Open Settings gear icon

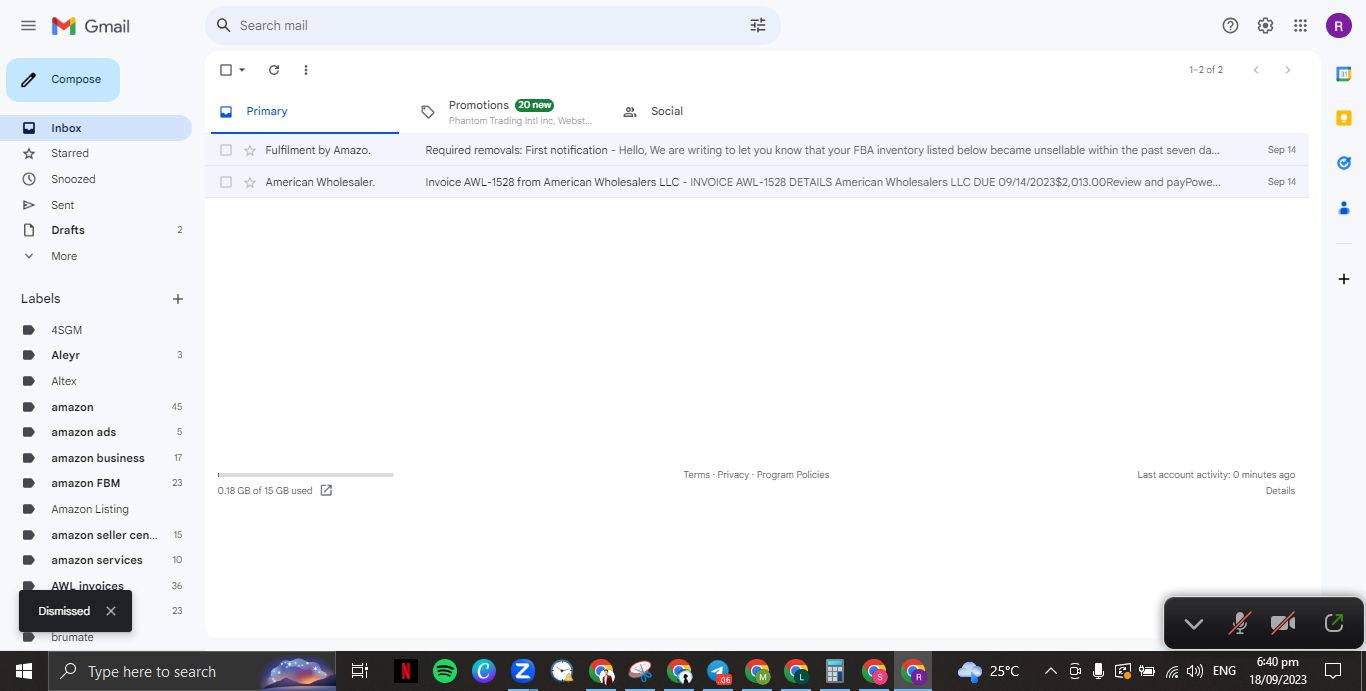point(1265,26)
